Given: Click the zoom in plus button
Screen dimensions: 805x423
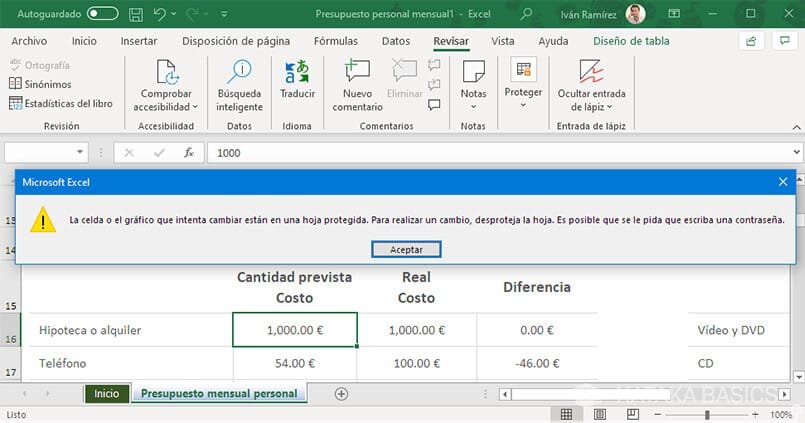Looking at the screenshot, I should [755, 414].
